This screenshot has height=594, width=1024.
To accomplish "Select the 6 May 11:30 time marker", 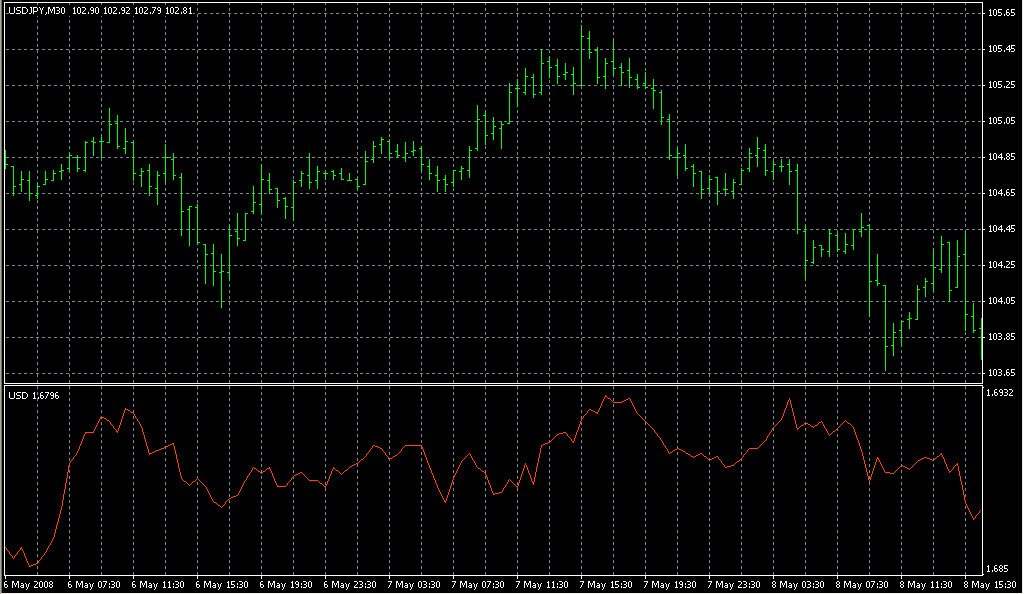I will [x=160, y=584].
